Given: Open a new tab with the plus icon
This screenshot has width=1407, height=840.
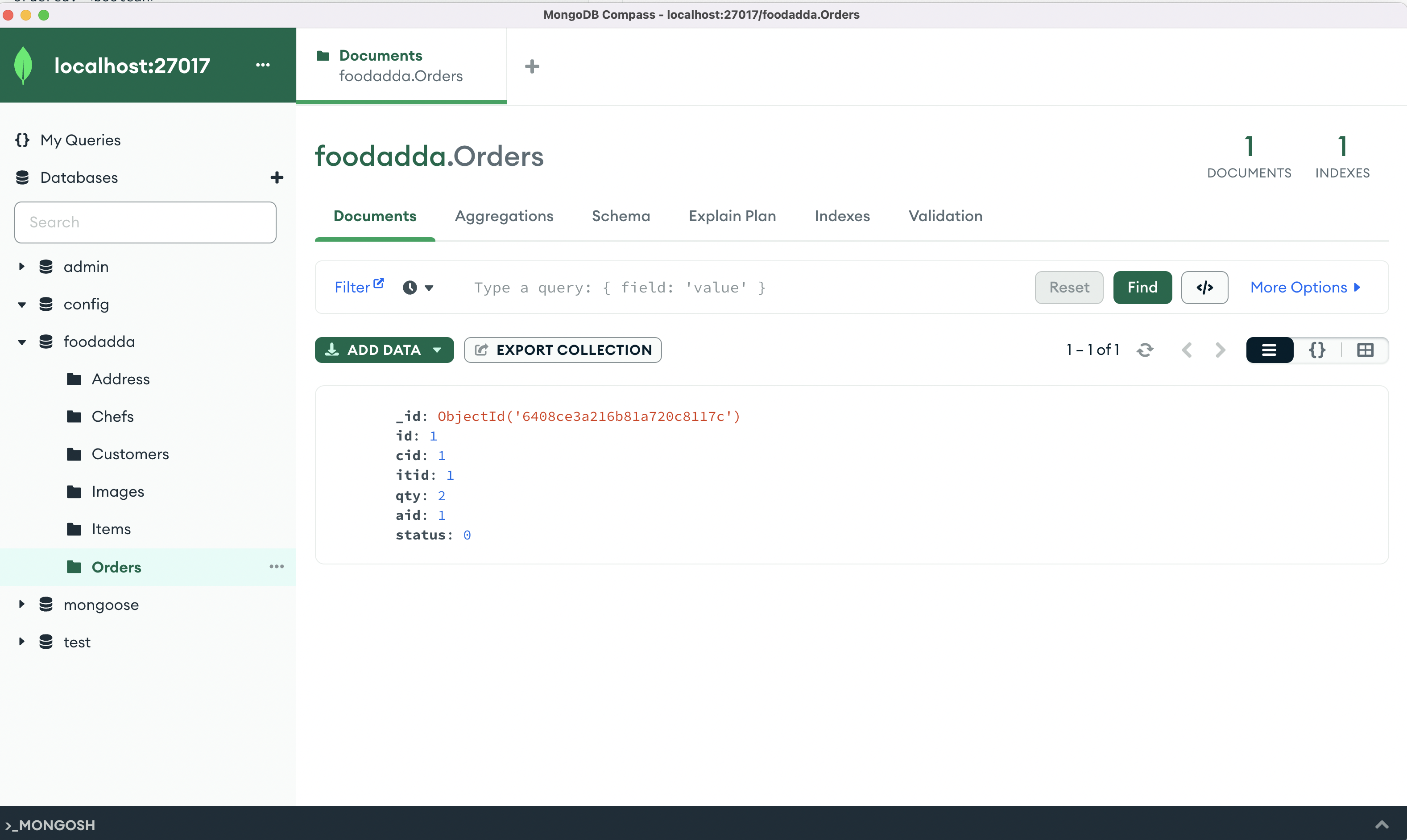Looking at the screenshot, I should tap(531, 66).
